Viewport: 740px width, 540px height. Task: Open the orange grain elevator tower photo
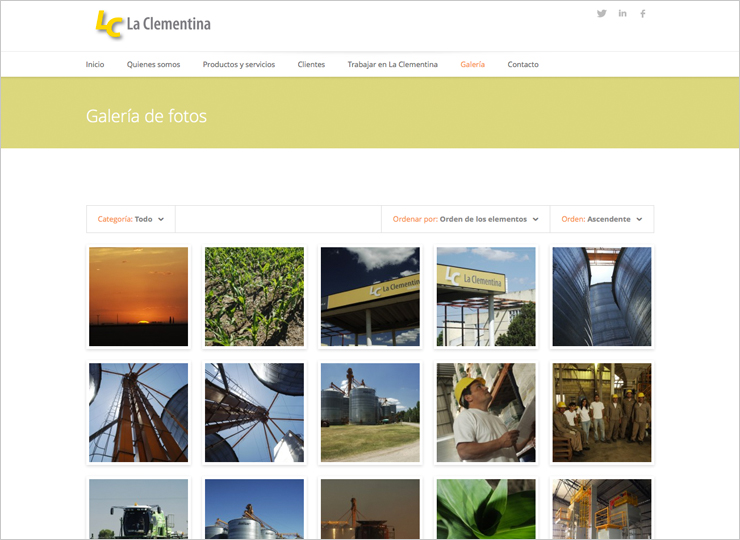tap(138, 413)
